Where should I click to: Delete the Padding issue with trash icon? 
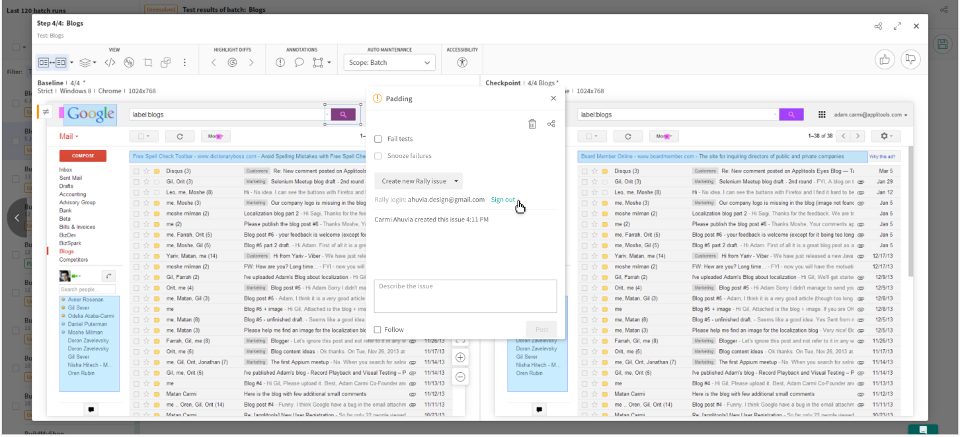[x=532, y=124]
